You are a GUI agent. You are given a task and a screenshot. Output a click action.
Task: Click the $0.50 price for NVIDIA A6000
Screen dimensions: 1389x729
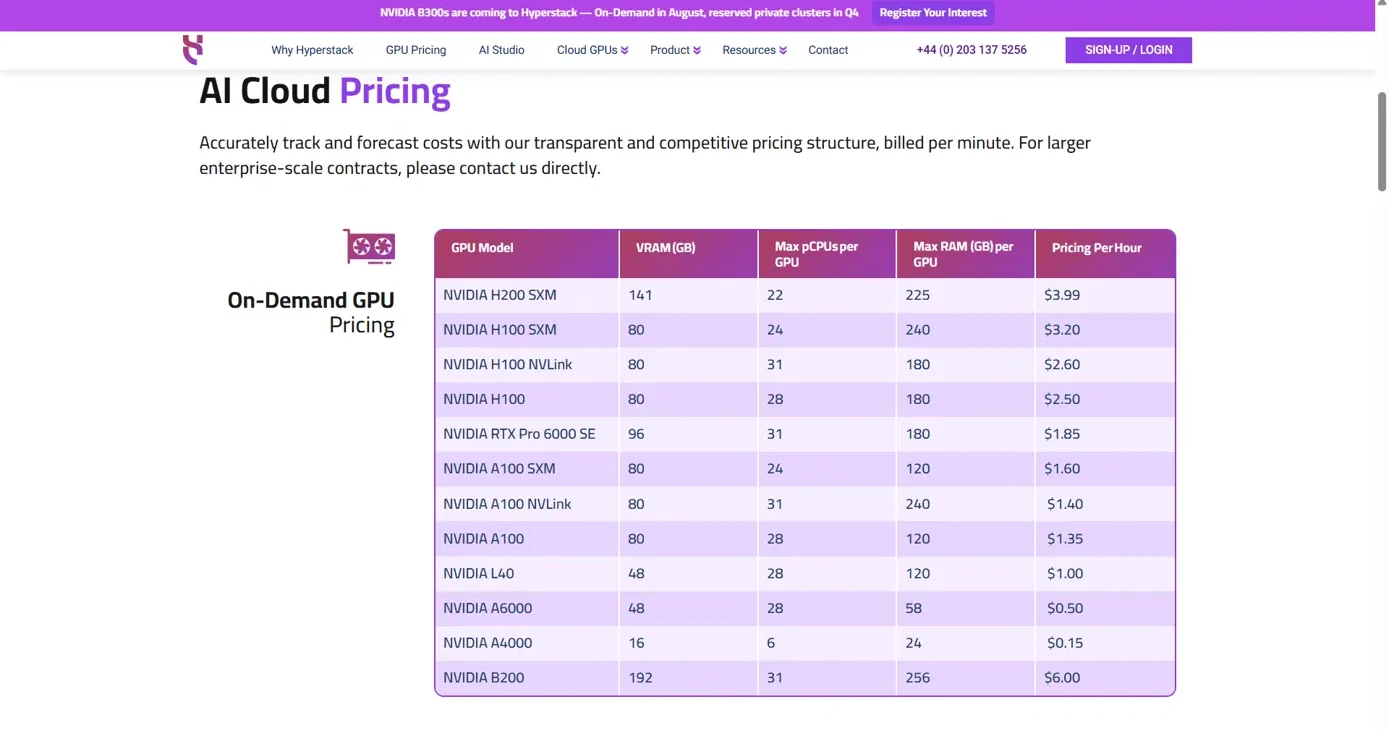1065,608
